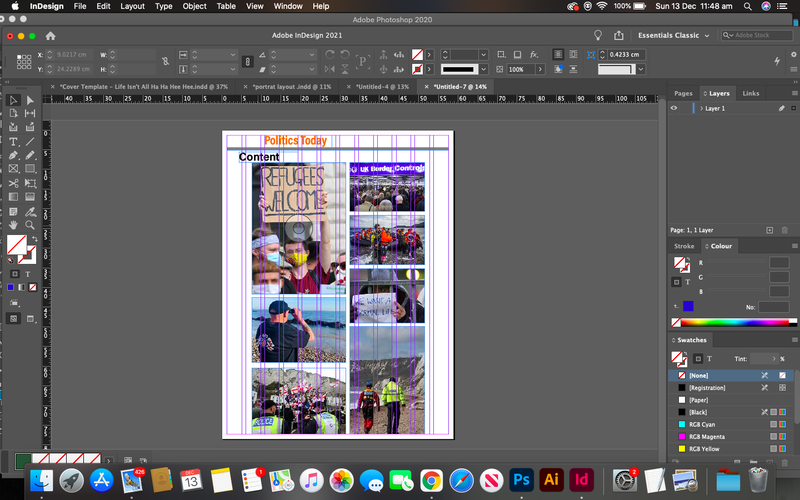This screenshot has width=800, height=500.
Task: Click the Flip Horizontal icon
Action: coord(330,69)
